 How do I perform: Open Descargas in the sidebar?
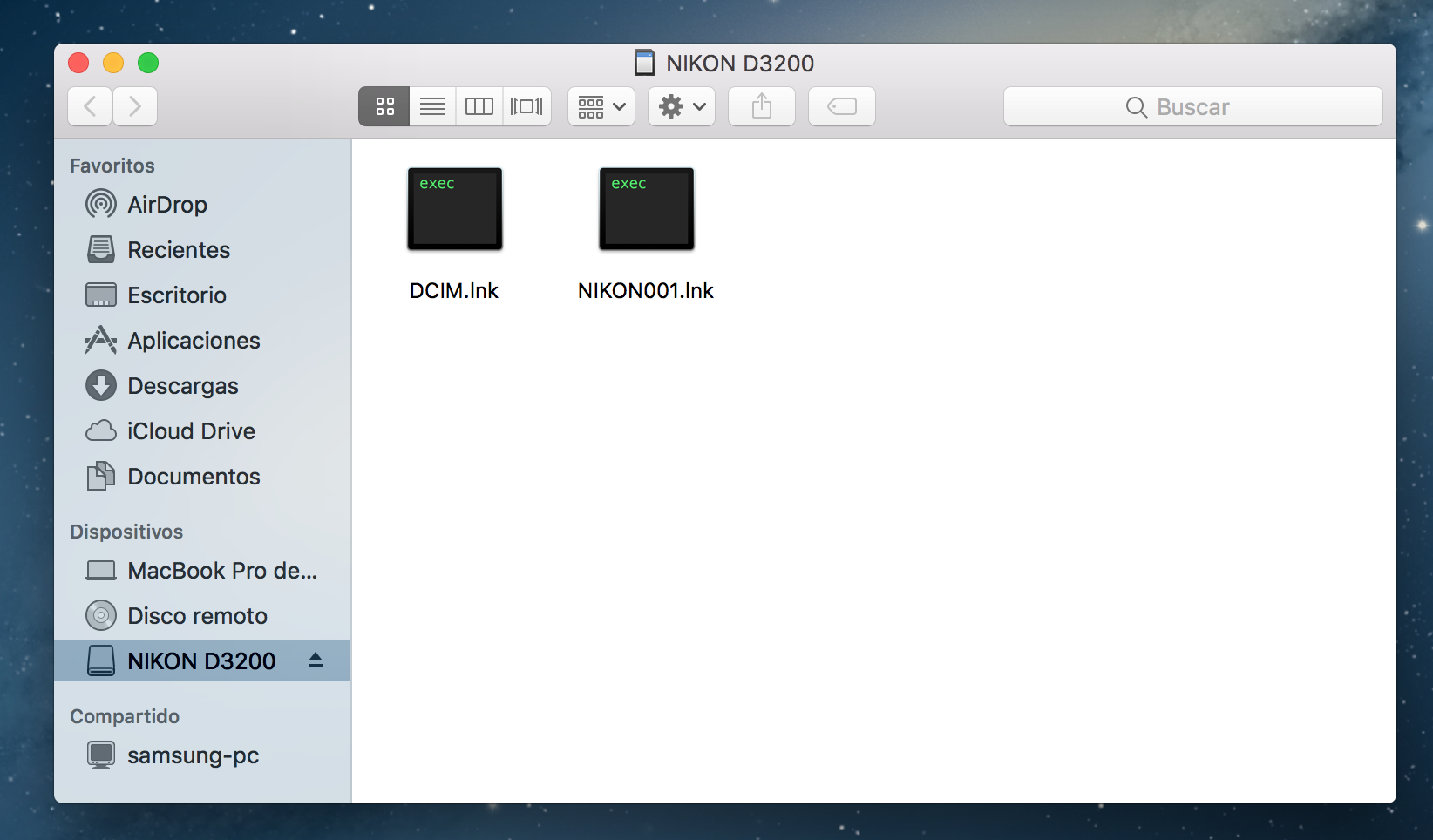pos(183,386)
